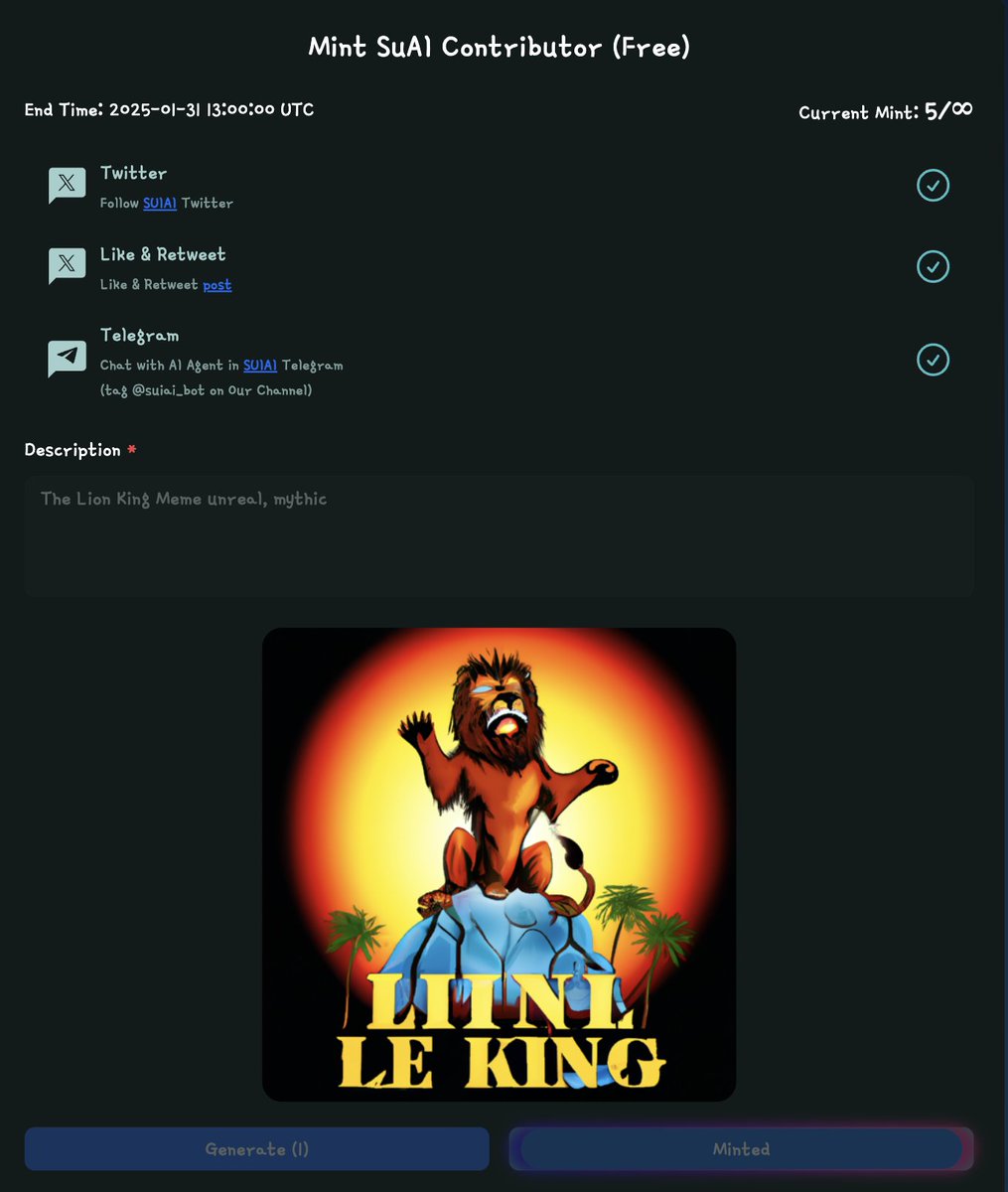Click the 'Like & Retweet' task title
1008x1192 pixels.
163,254
